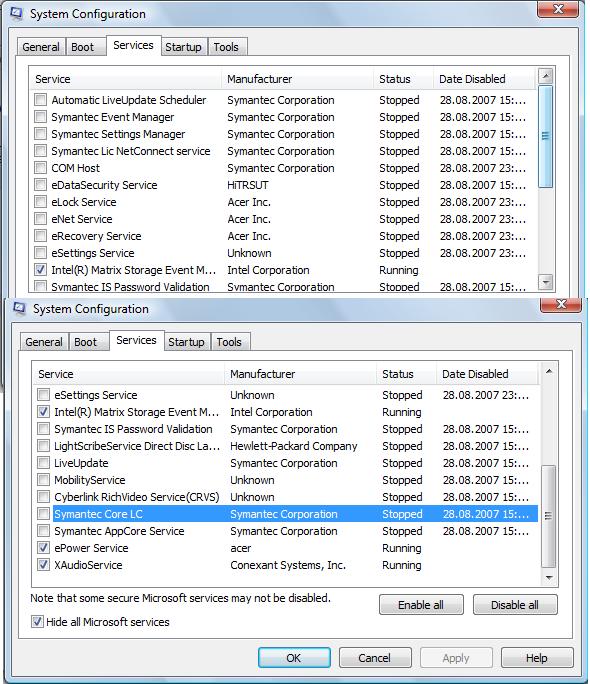Tick eDataSecurity Service checkbox
This screenshot has height=684, width=590.
(41, 185)
